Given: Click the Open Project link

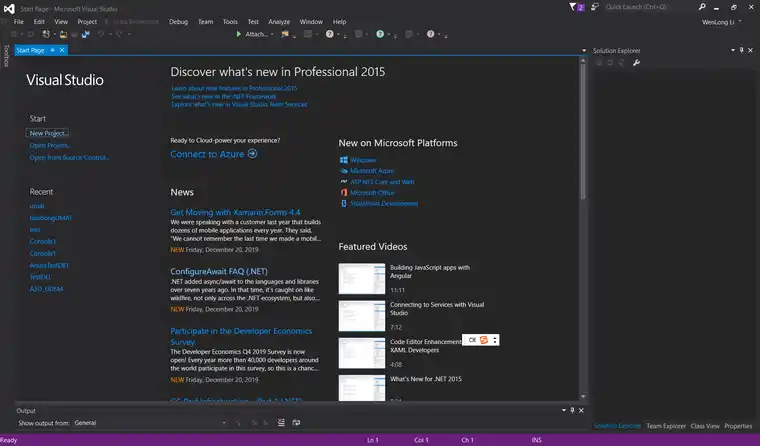Looking at the screenshot, I should tap(50, 145).
